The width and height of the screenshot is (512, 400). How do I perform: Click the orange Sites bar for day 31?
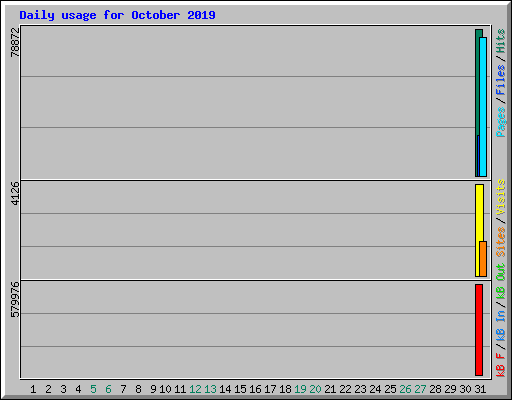pyautogui.click(x=483, y=259)
